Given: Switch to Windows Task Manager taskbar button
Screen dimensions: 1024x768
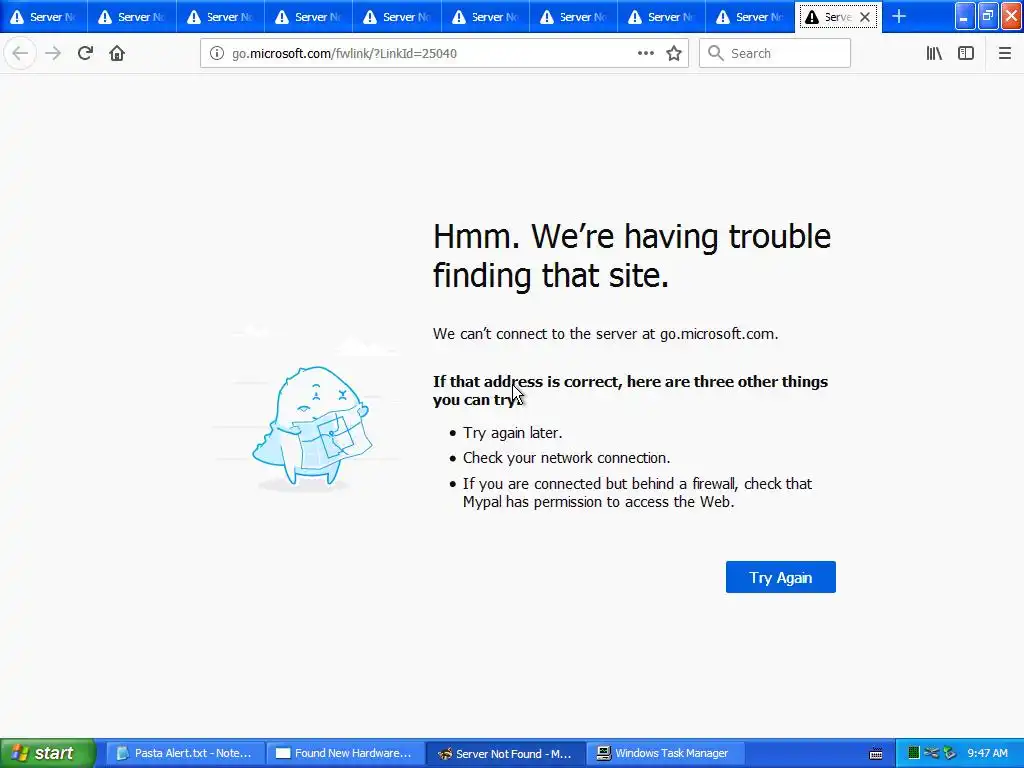Looking at the screenshot, I should (x=665, y=753).
